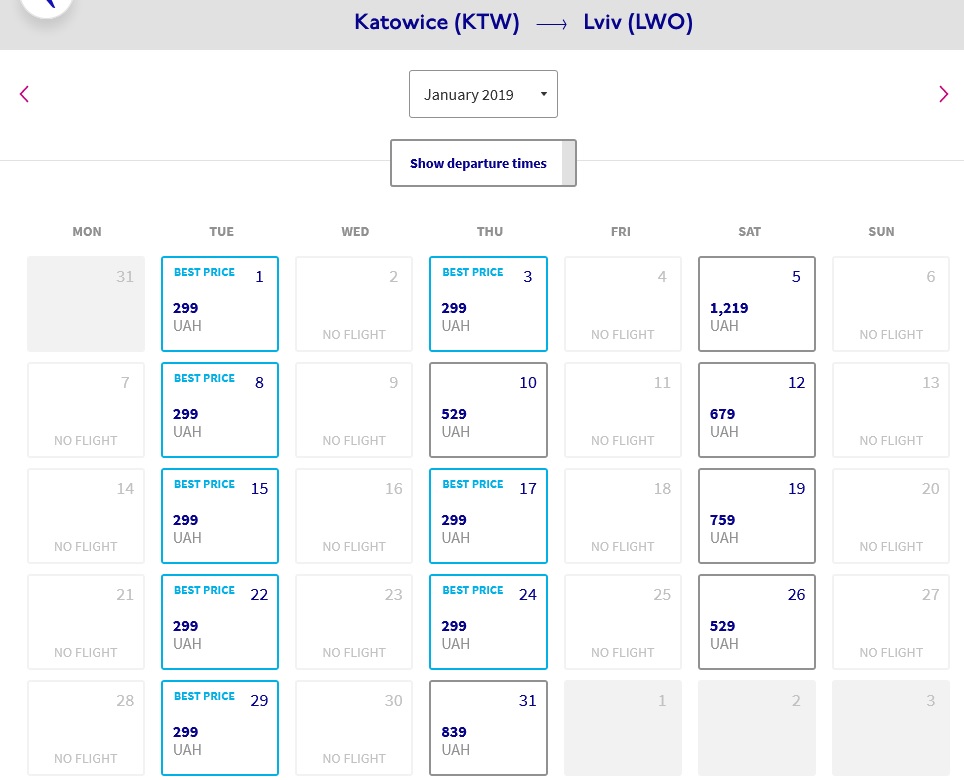The height and width of the screenshot is (780, 964).
Task: Select Thursday 10 flight for 529 UAH
Action: (488, 410)
